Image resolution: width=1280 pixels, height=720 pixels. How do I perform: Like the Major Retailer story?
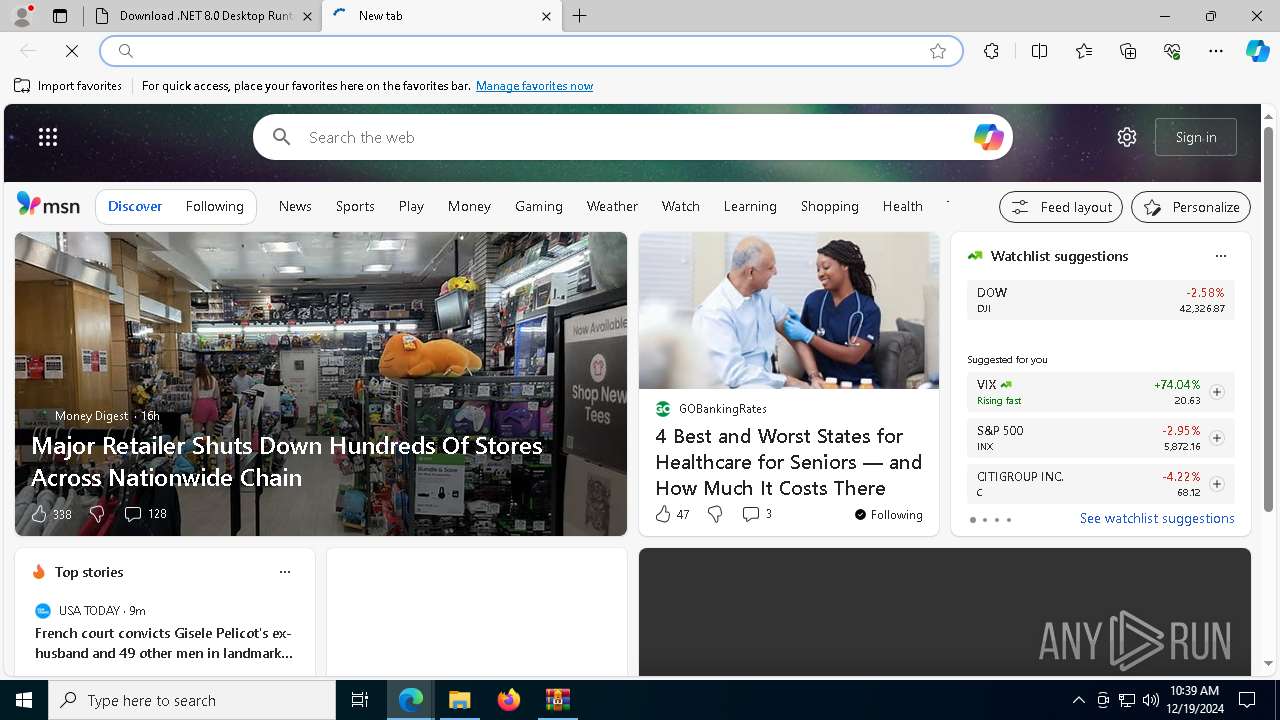[x=39, y=514]
